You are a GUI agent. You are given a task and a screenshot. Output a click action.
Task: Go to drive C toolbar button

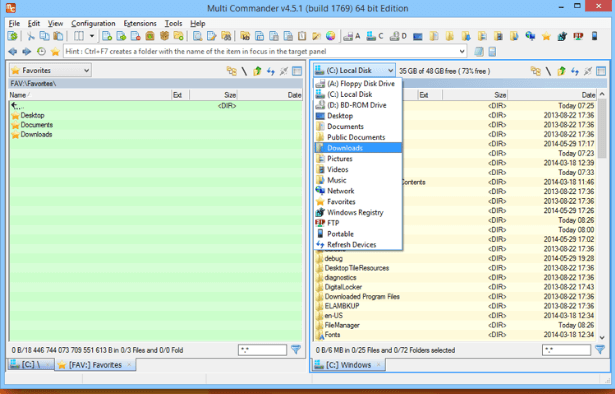(375, 36)
